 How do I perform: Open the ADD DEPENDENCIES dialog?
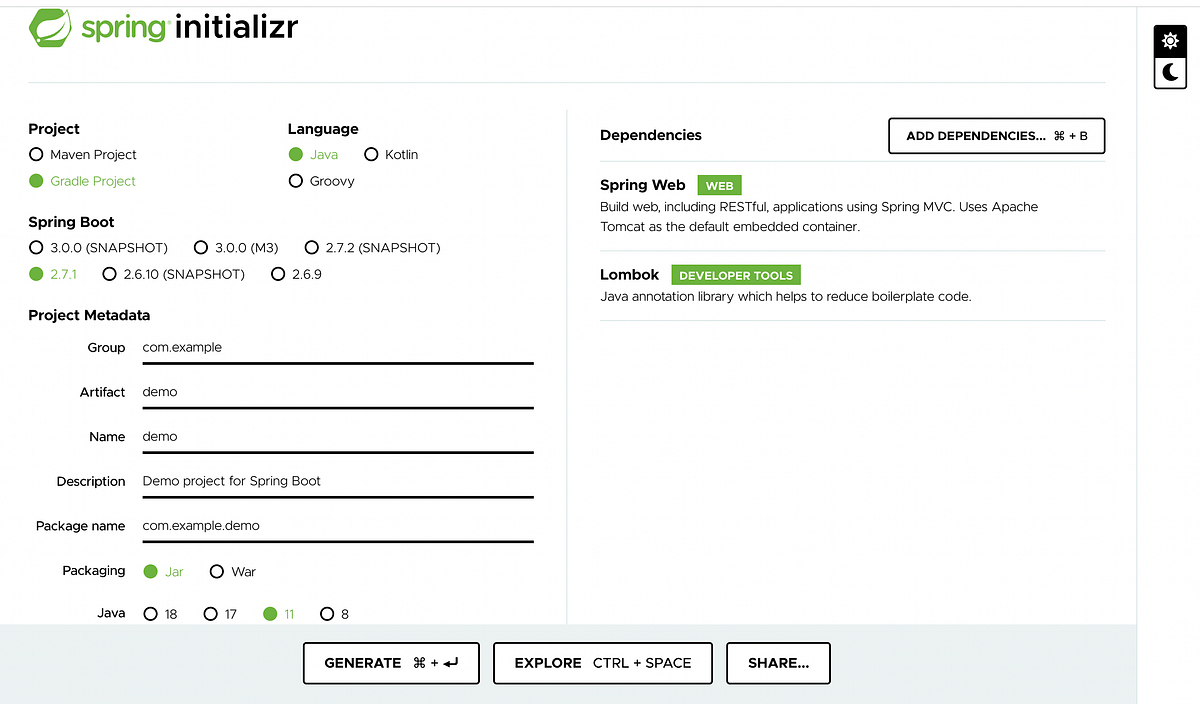click(995, 136)
